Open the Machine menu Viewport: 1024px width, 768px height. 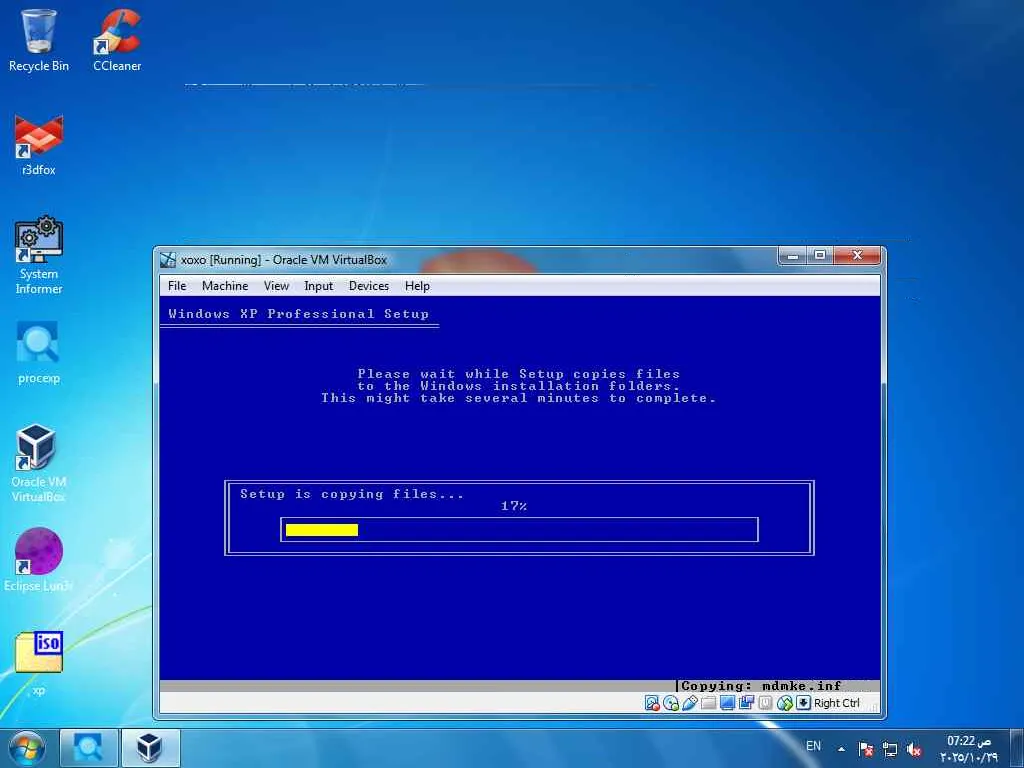pyautogui.click(x=225, y=286)
